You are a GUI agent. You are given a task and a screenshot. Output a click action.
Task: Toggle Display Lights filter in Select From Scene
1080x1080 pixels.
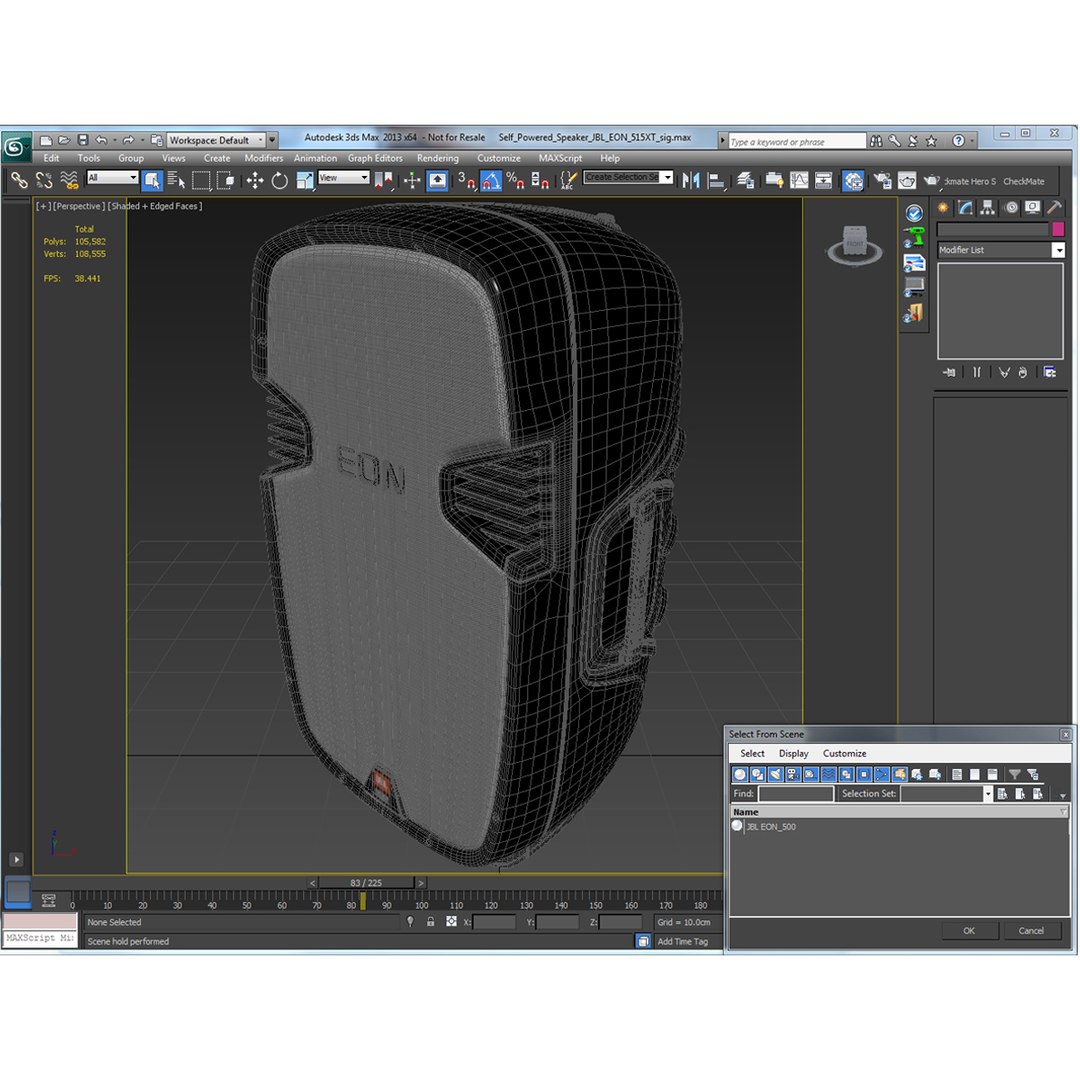tap(776, 774)
